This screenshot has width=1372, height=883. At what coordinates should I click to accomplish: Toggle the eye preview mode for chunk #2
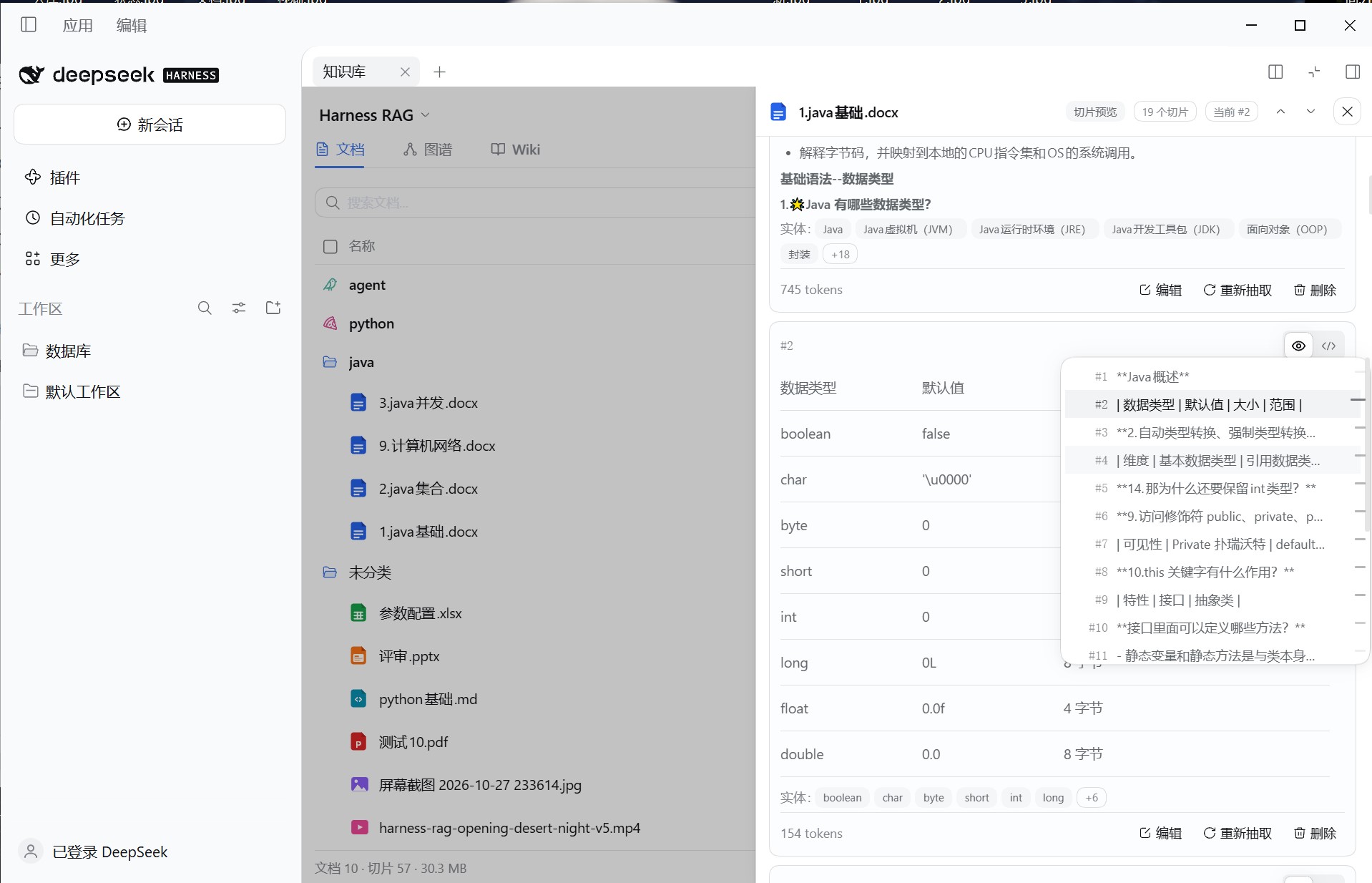[x=1298, y=346]
